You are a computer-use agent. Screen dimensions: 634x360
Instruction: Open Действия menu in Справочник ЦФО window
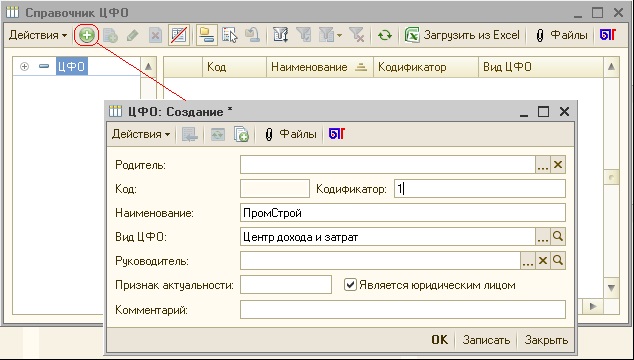(38, 36)
